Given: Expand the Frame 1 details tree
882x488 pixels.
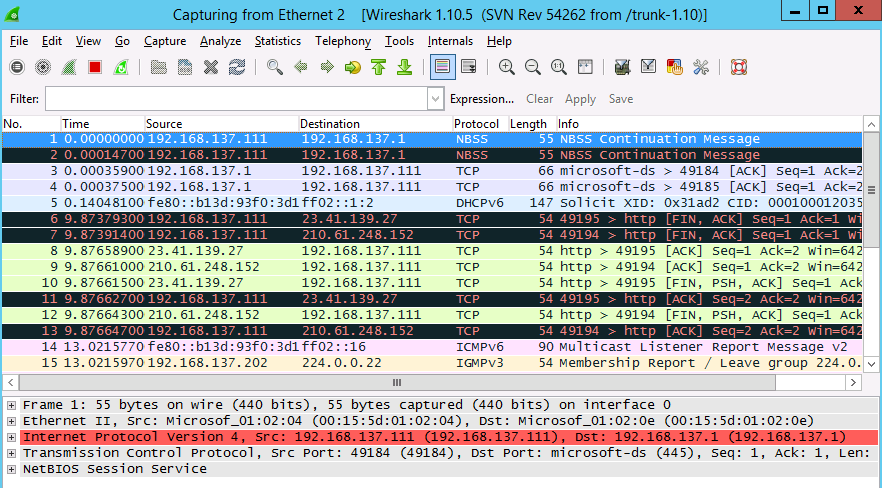Looking at the screenshot, I should point(11,405).
